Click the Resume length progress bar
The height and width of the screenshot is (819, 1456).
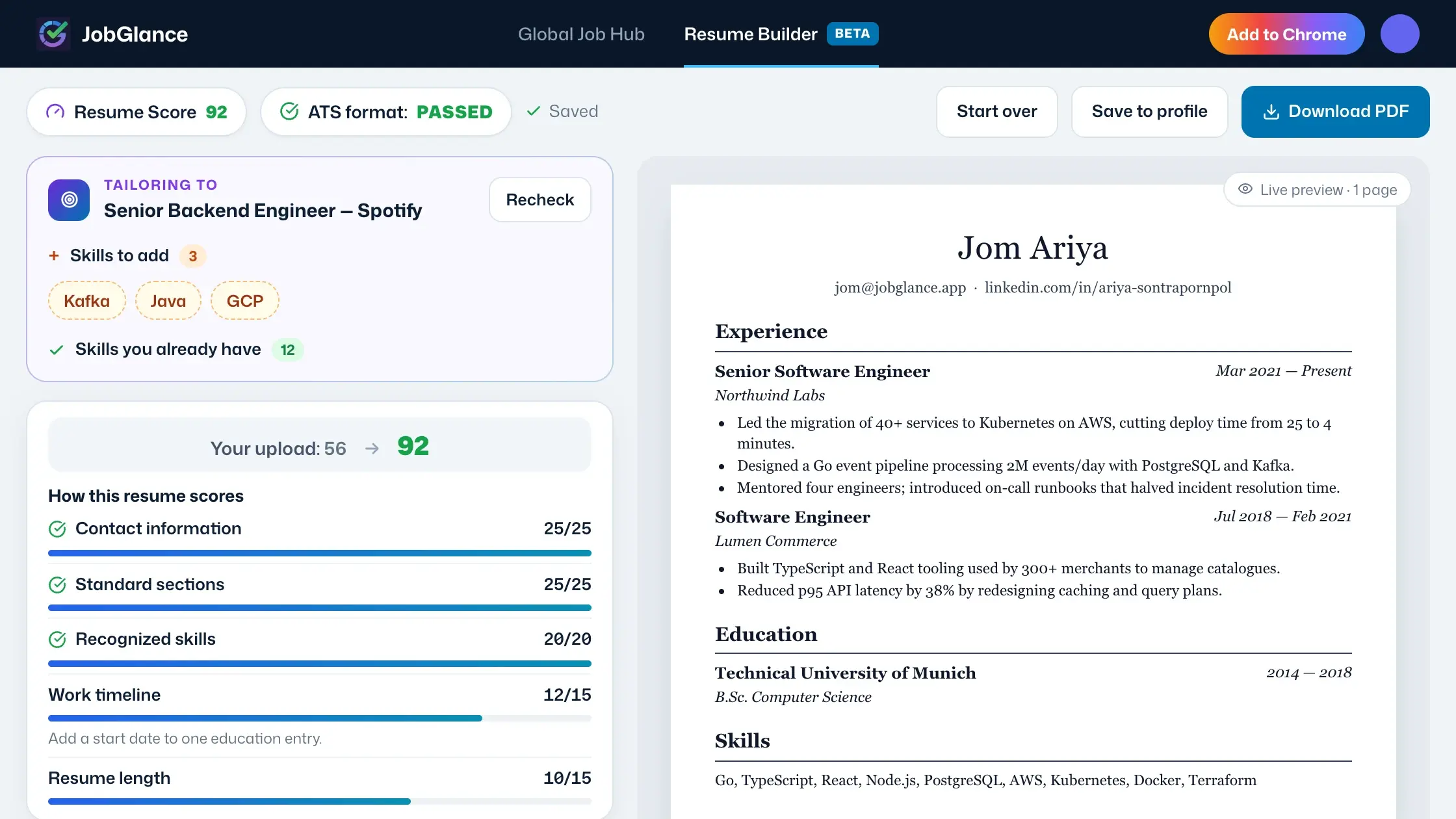320,801
